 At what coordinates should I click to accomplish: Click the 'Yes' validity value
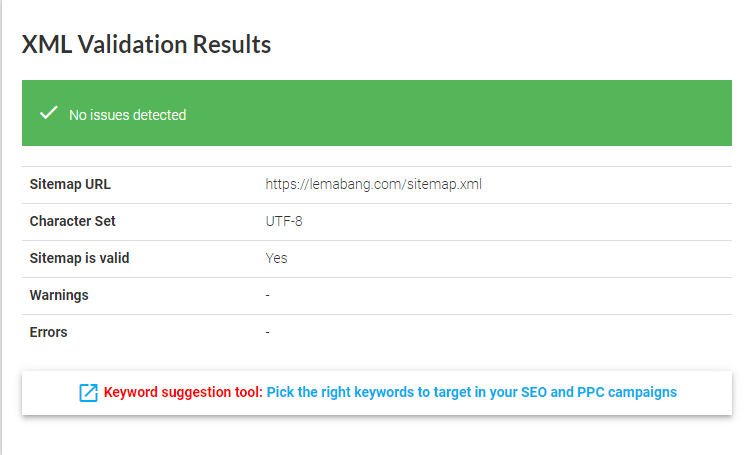pos(276,258)
